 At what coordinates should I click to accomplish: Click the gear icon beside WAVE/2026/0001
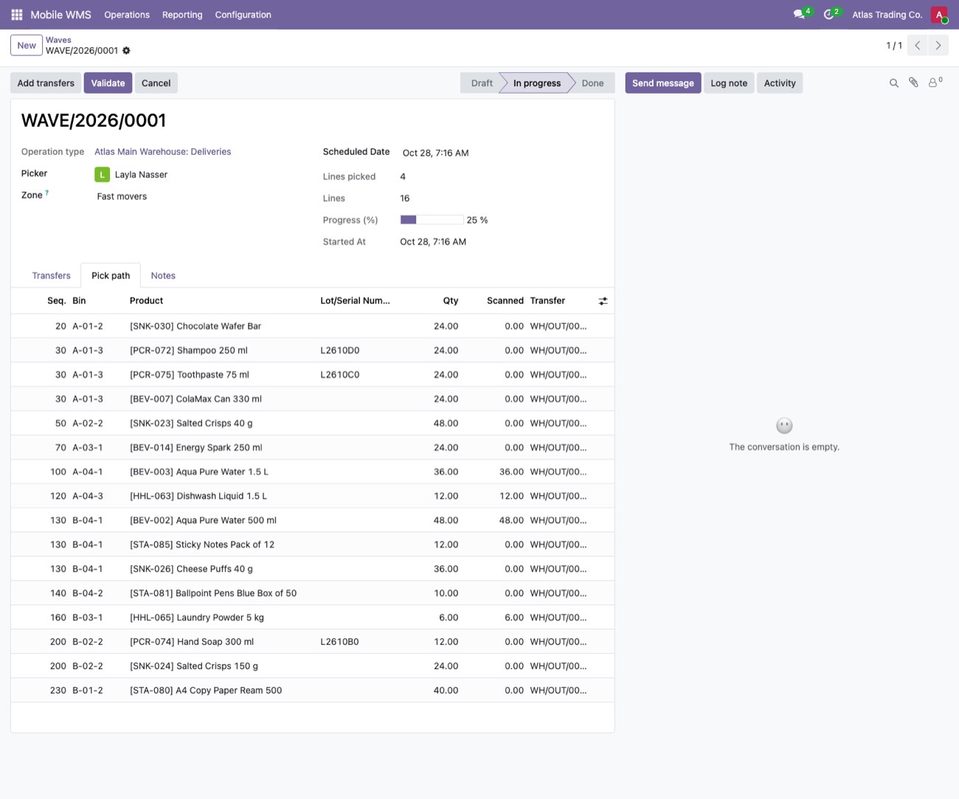click(126, 51)
